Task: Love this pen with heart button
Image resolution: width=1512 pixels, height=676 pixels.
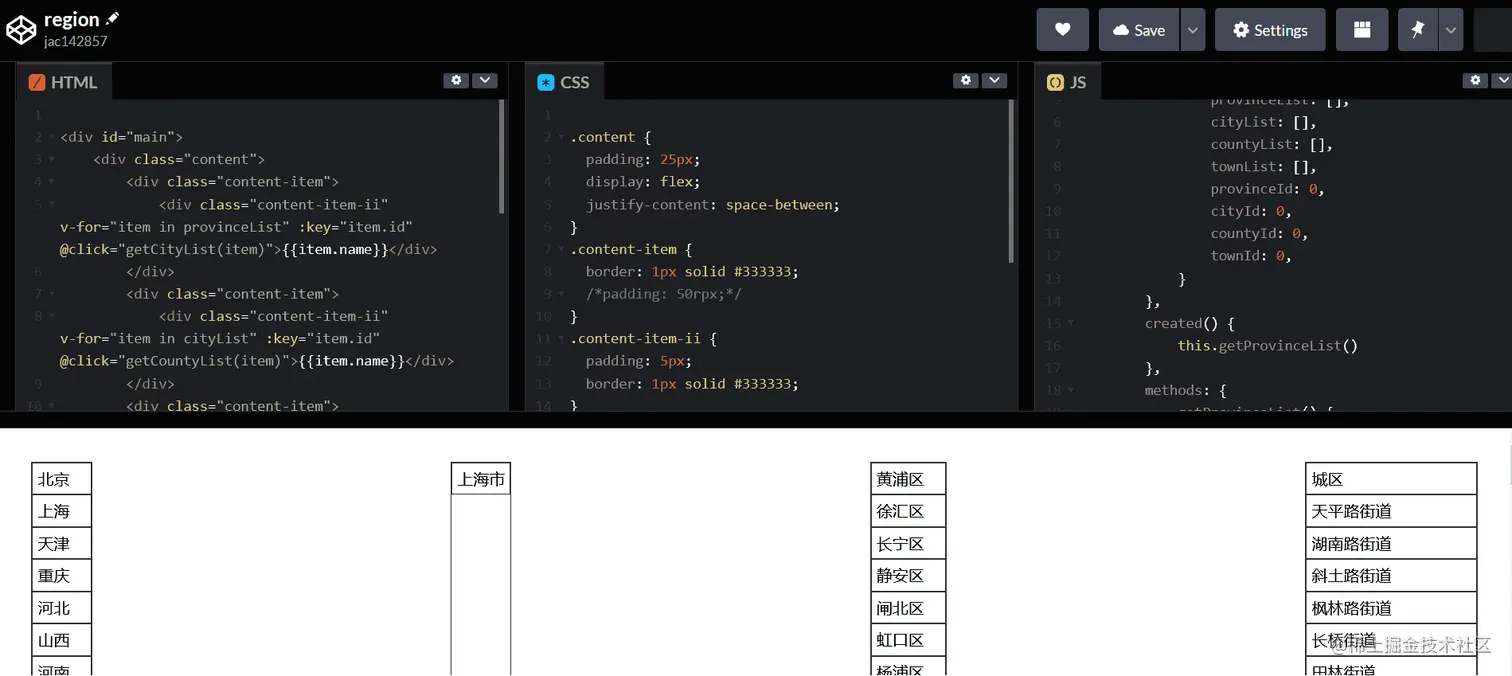Action: coord(1062,30)
